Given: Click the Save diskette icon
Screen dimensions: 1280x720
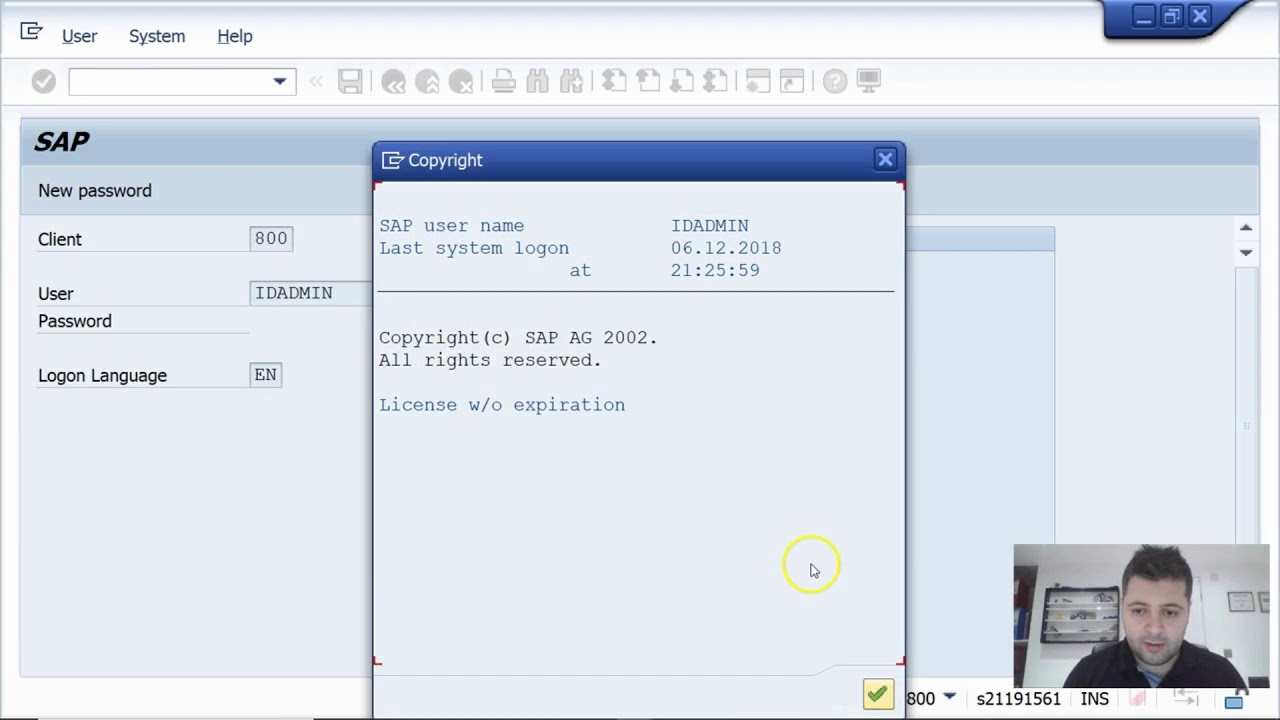Looking at the screenshot, I should point(350,81).
